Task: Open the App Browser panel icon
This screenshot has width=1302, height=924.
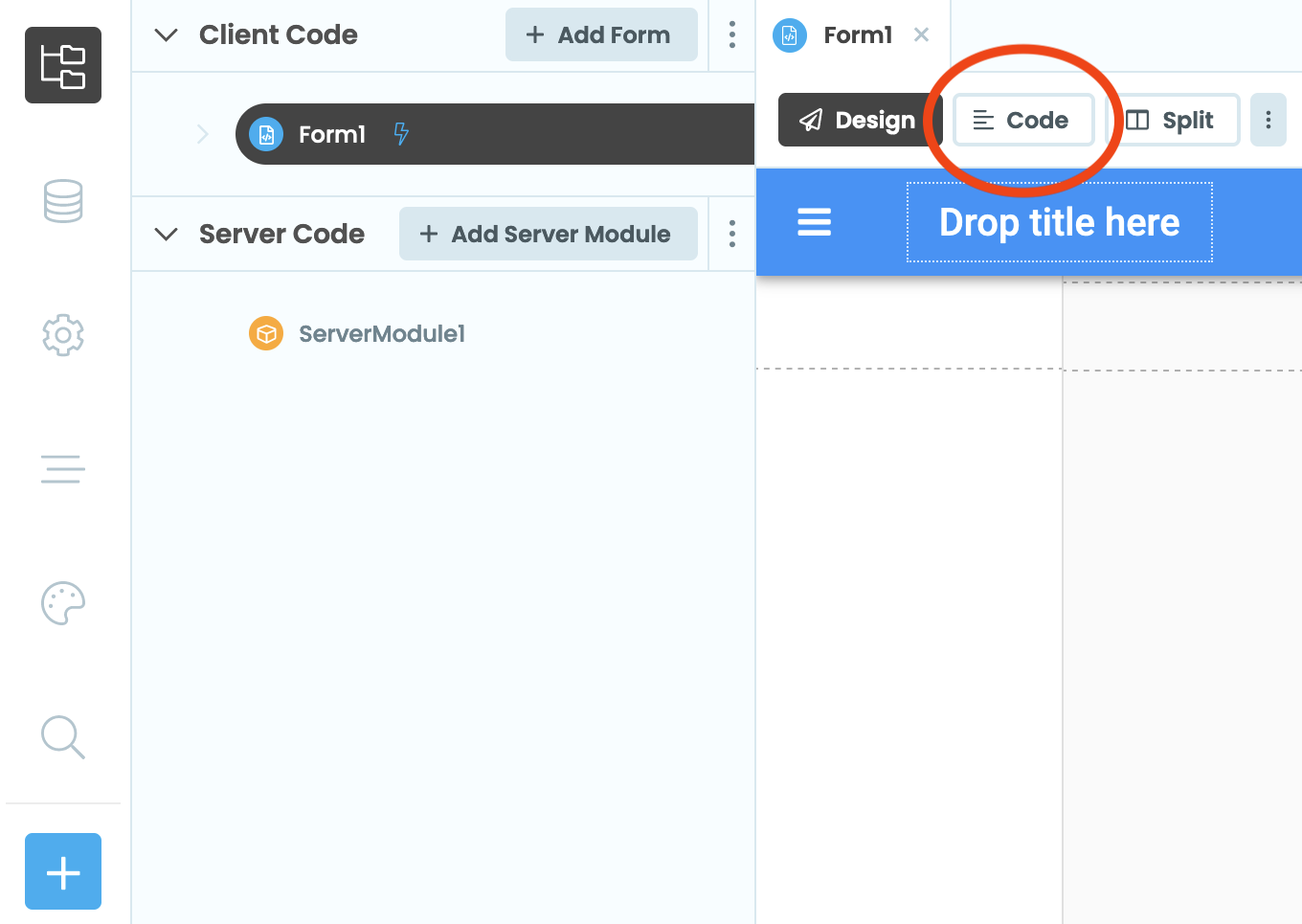Action: click(62, 65)
